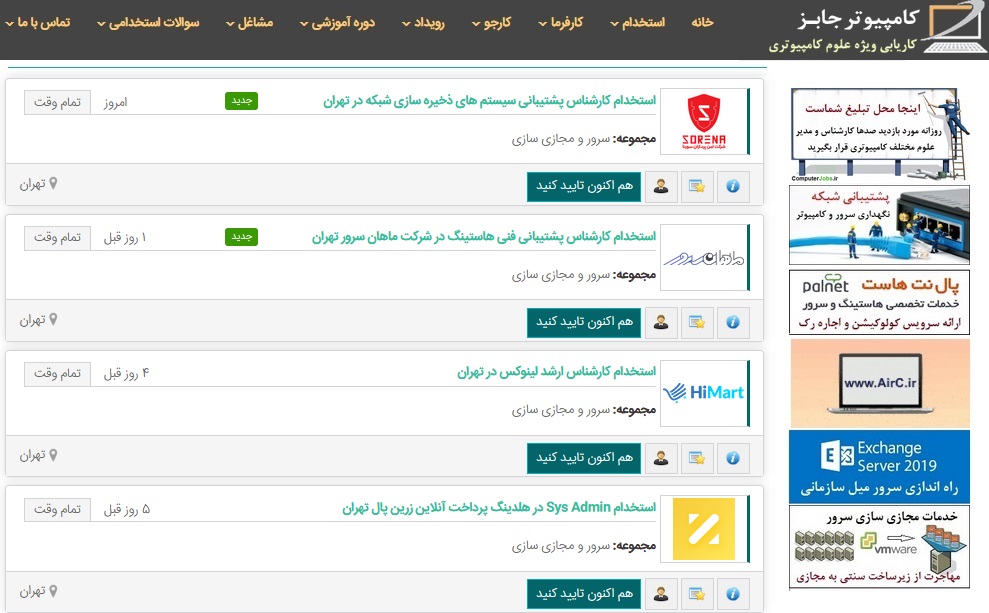Viewport: 989px width, 613px height.
Task: Expand the رویداد menu dropdown
Action: coord(423,23)
